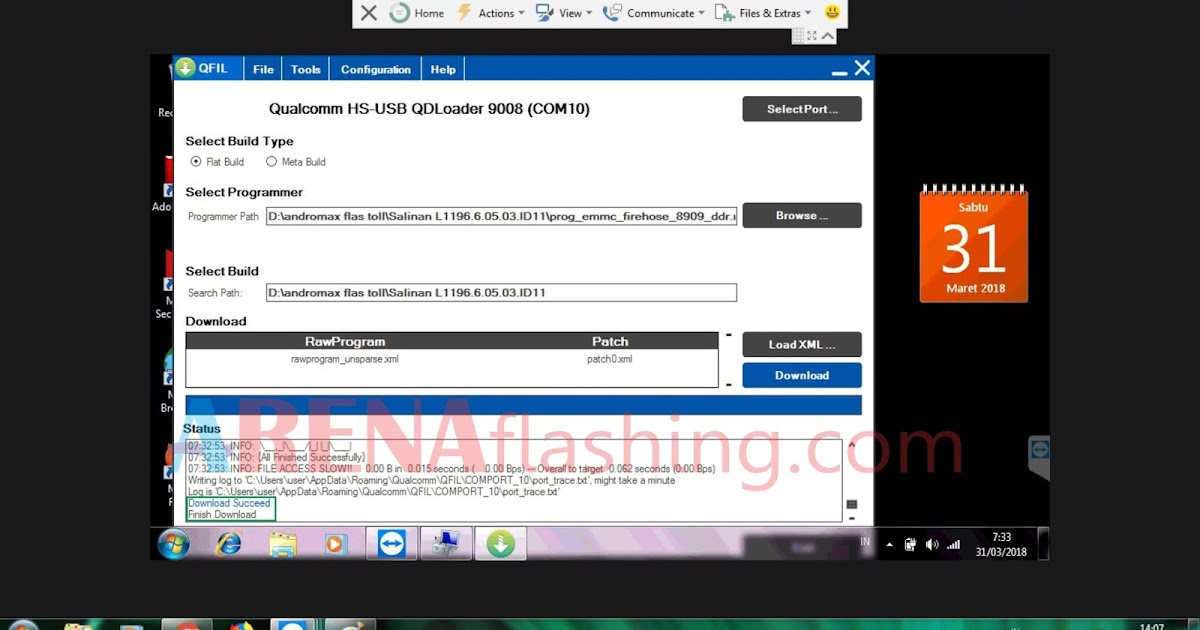Select the patch0.xml entry

click(610, 359)
